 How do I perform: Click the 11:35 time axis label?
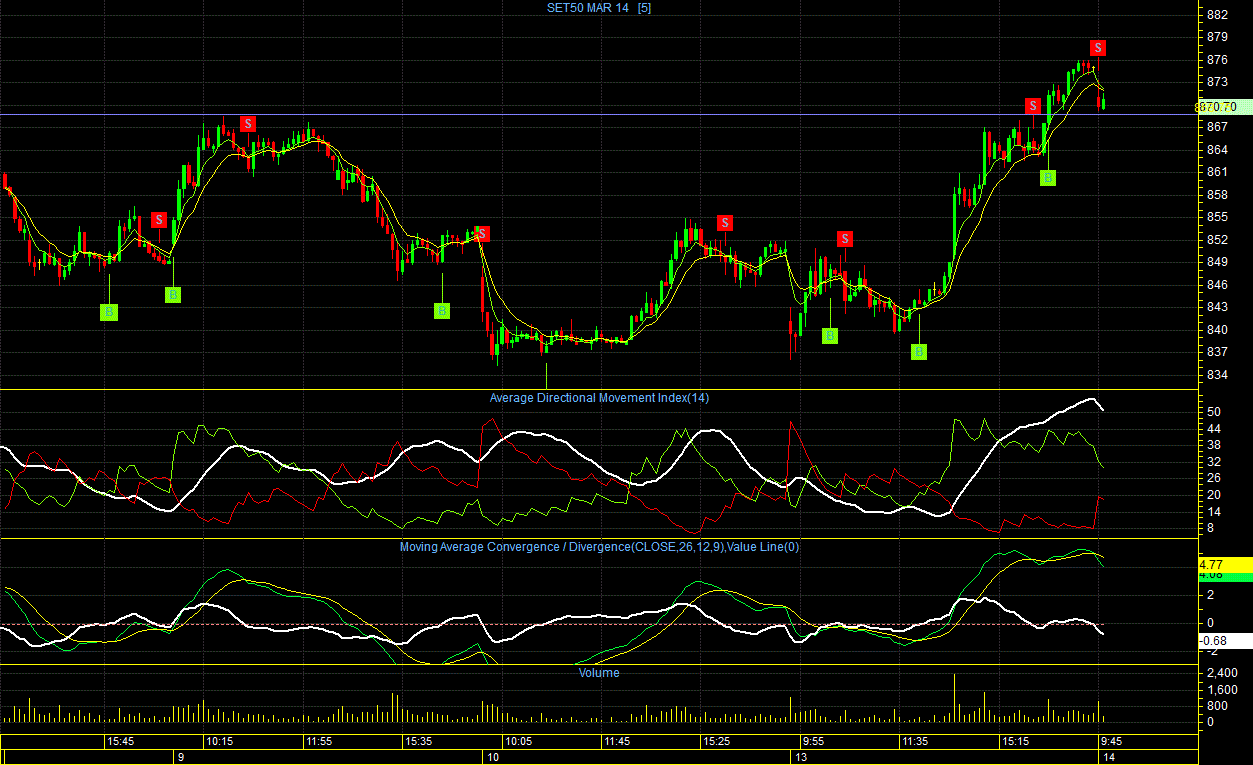coord(915,742)
